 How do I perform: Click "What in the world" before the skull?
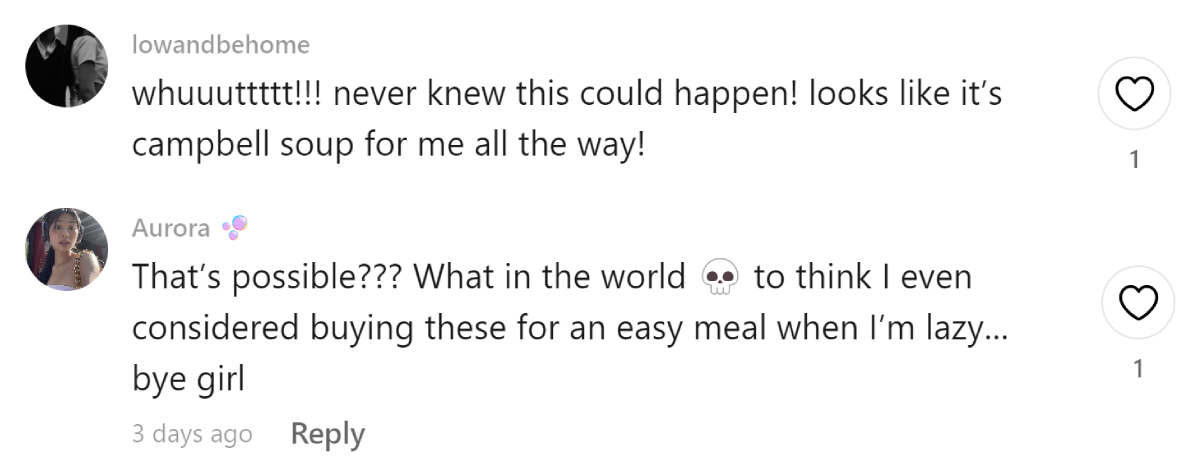click(549, 277)
